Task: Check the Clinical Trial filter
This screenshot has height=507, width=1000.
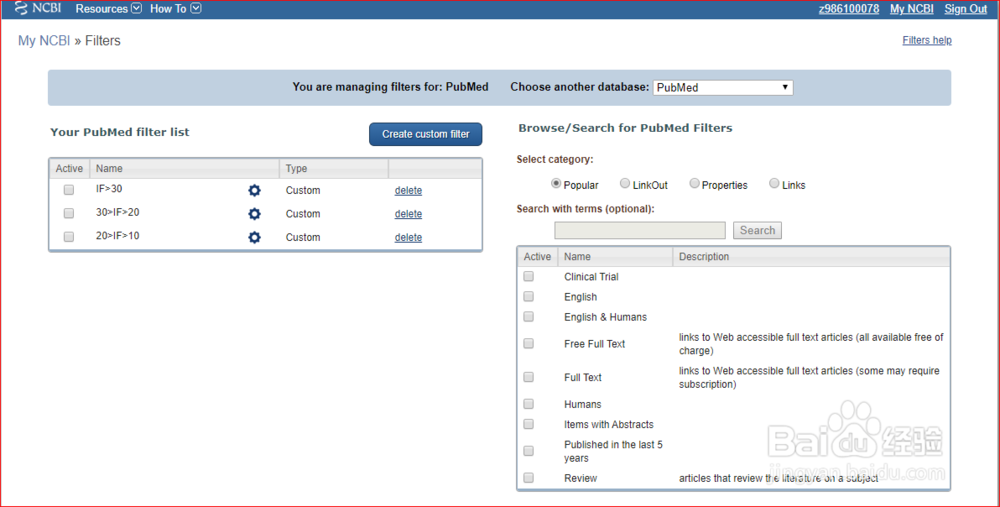Action: [x=528, y=276]
